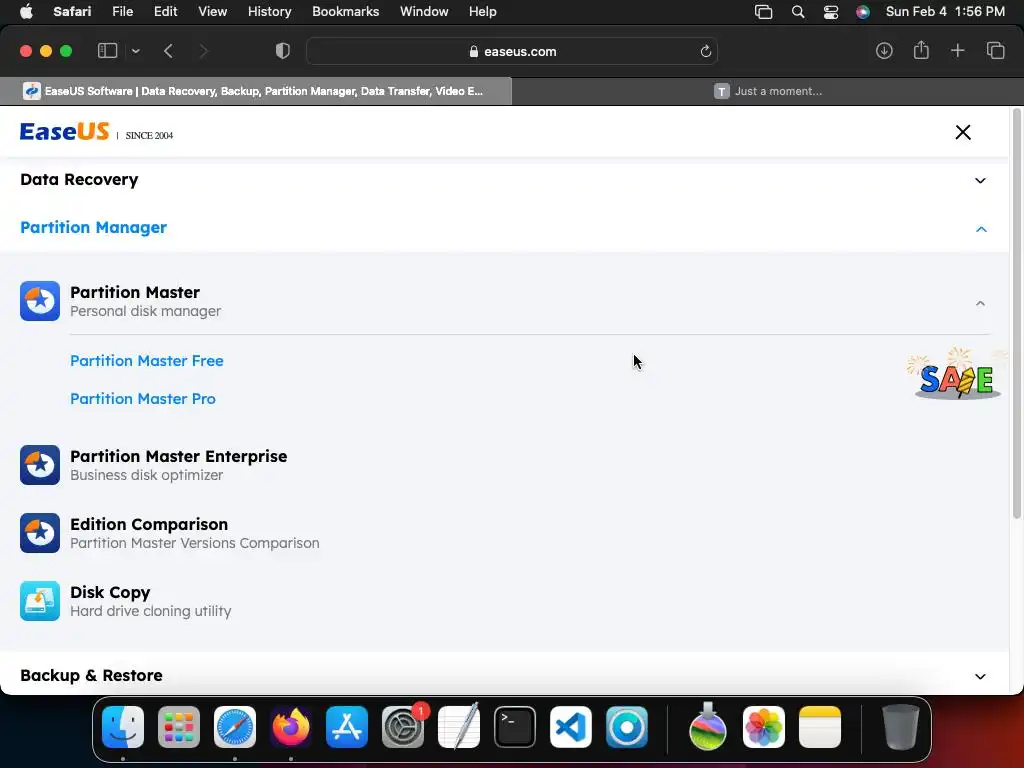Open the date and time display
This screenshot has width=1024, height=768.
tap(945, 12)
